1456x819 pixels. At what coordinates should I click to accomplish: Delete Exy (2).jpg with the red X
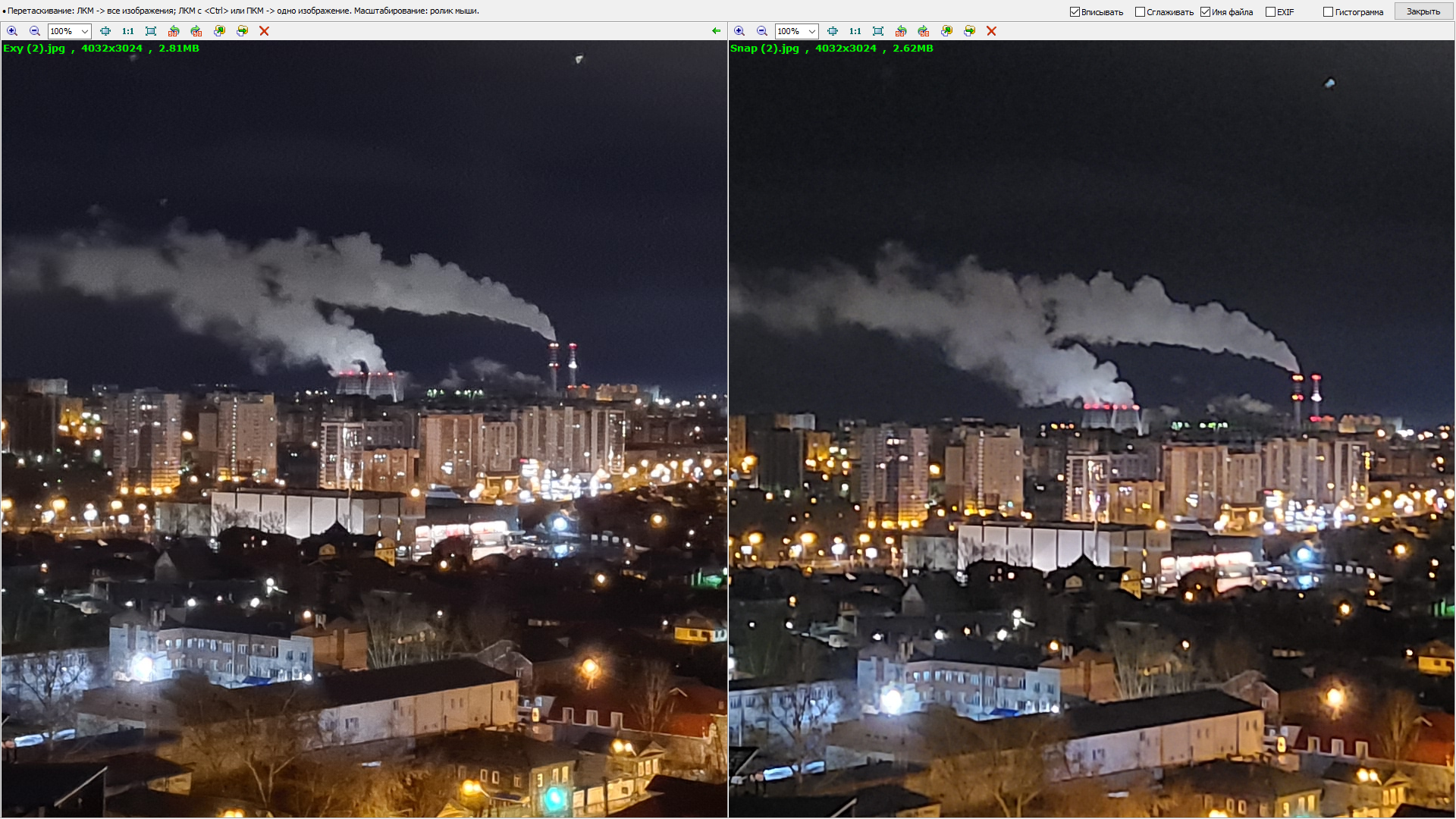pyautogui.click(x=264, y=31)
